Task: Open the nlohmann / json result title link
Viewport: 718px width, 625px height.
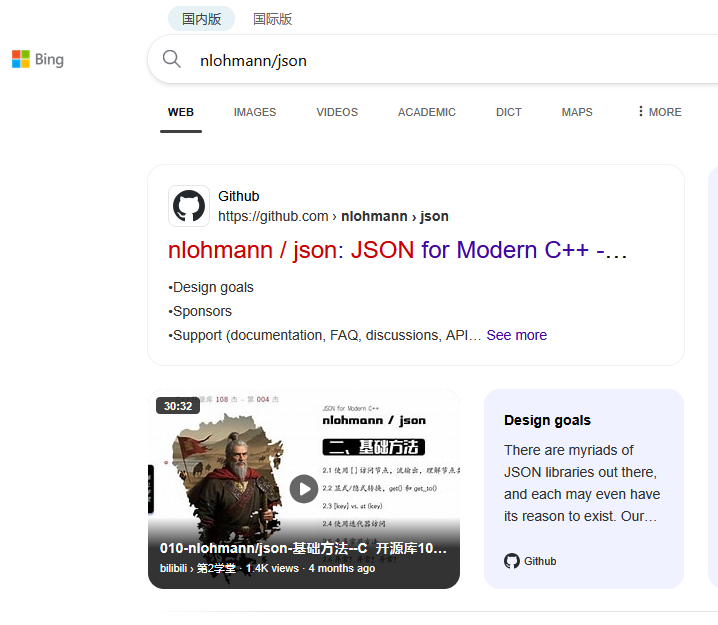Action: click(397, 250)
